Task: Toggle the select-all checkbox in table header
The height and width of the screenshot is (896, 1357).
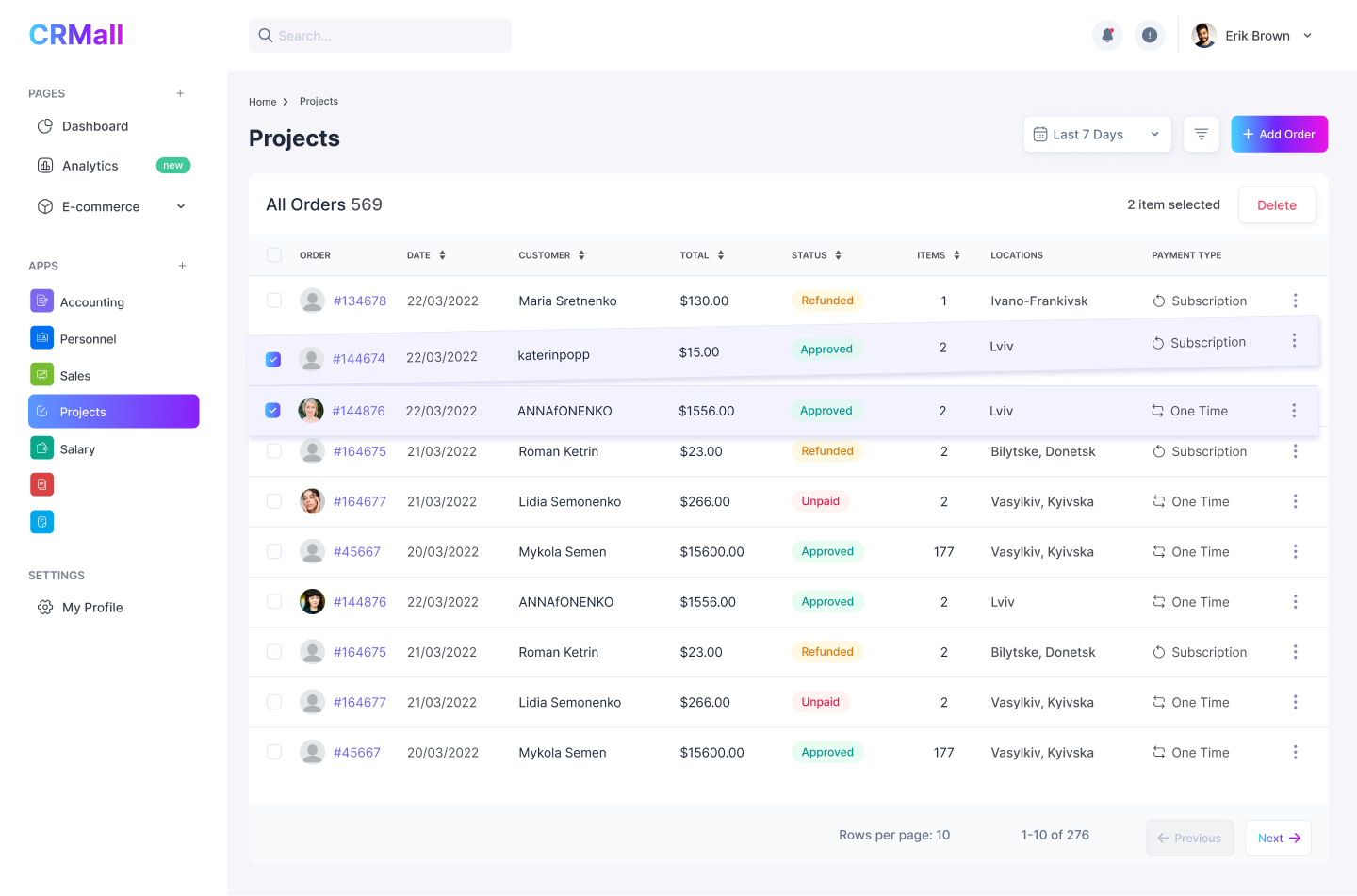Action: [274, 255]
